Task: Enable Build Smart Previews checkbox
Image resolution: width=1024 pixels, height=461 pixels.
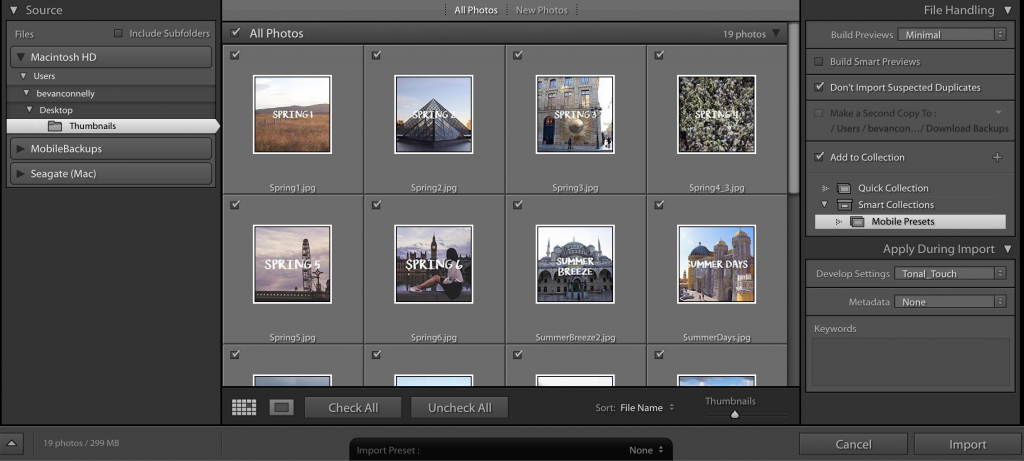Action: [818, 61]
